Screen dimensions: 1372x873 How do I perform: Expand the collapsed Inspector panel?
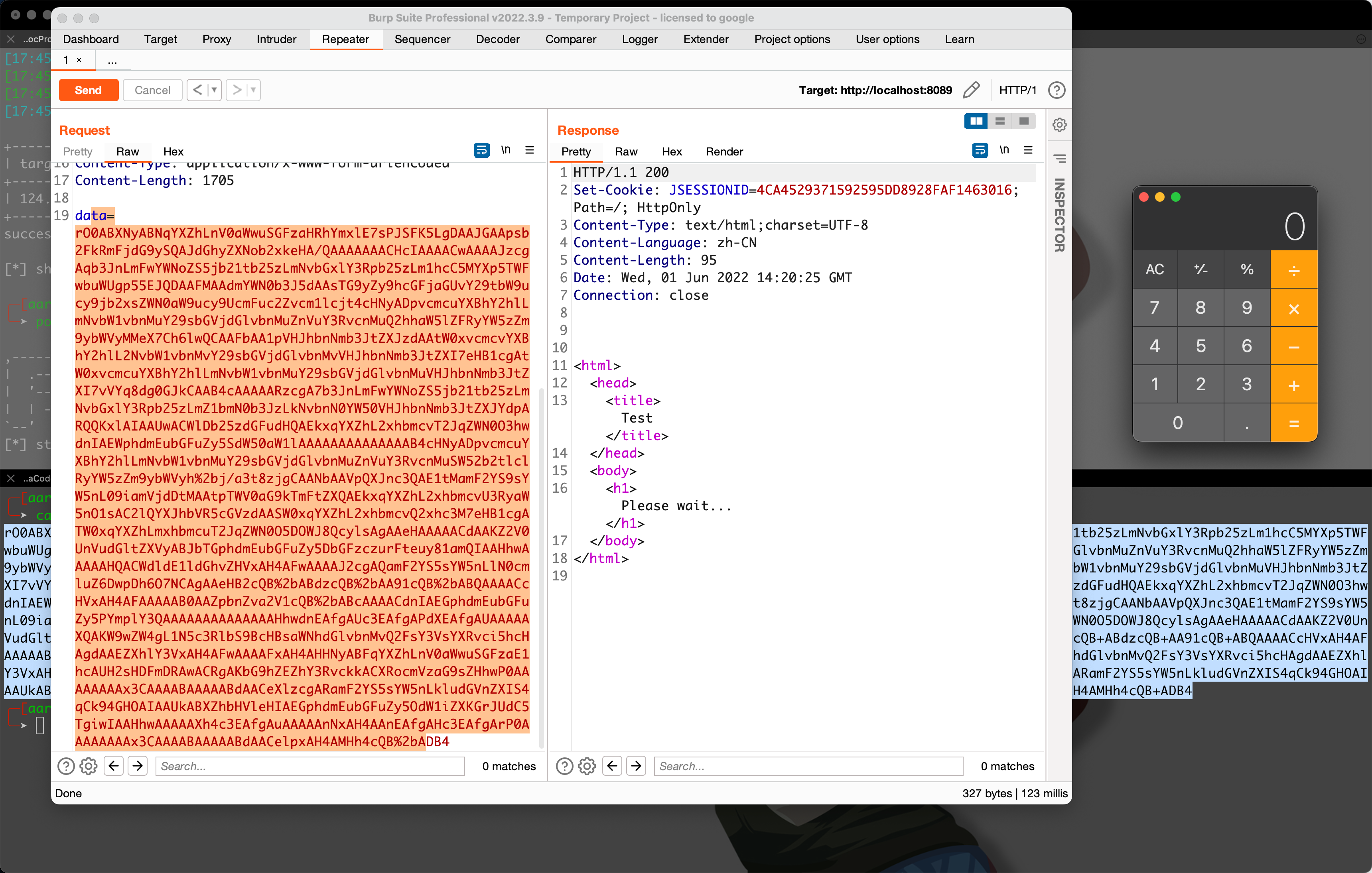click(x=1059, y=215)
